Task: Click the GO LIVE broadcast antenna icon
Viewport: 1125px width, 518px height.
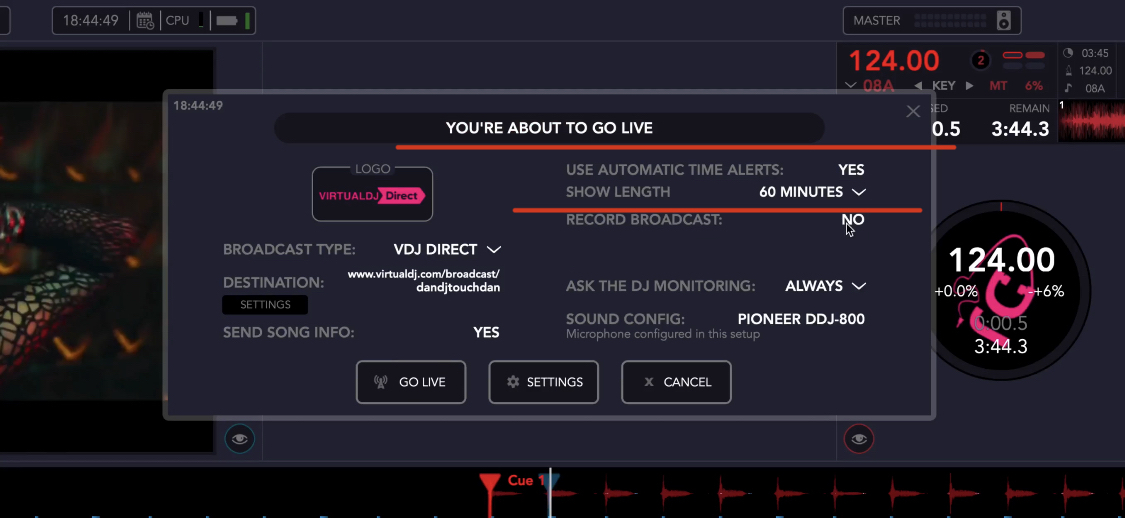Action: pos(381,382)
